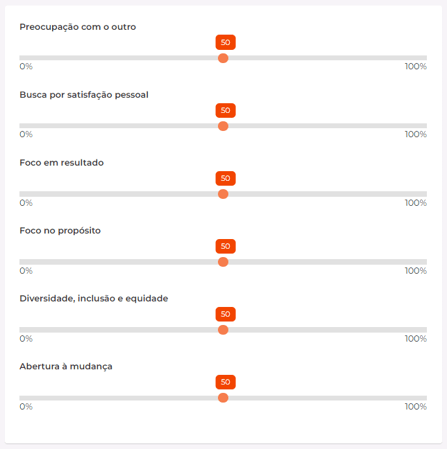Click the 50 badge above Diversidade, inclusão e equidade
Image resolution: width=447 pixels, height=449 pixels.
tap(226, 314)
